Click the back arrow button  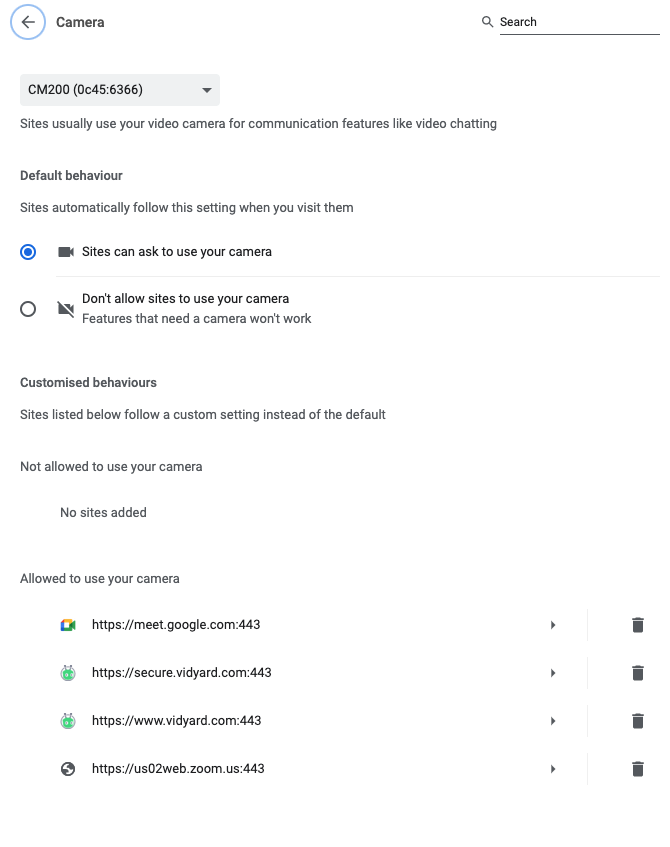click(28, 22)
